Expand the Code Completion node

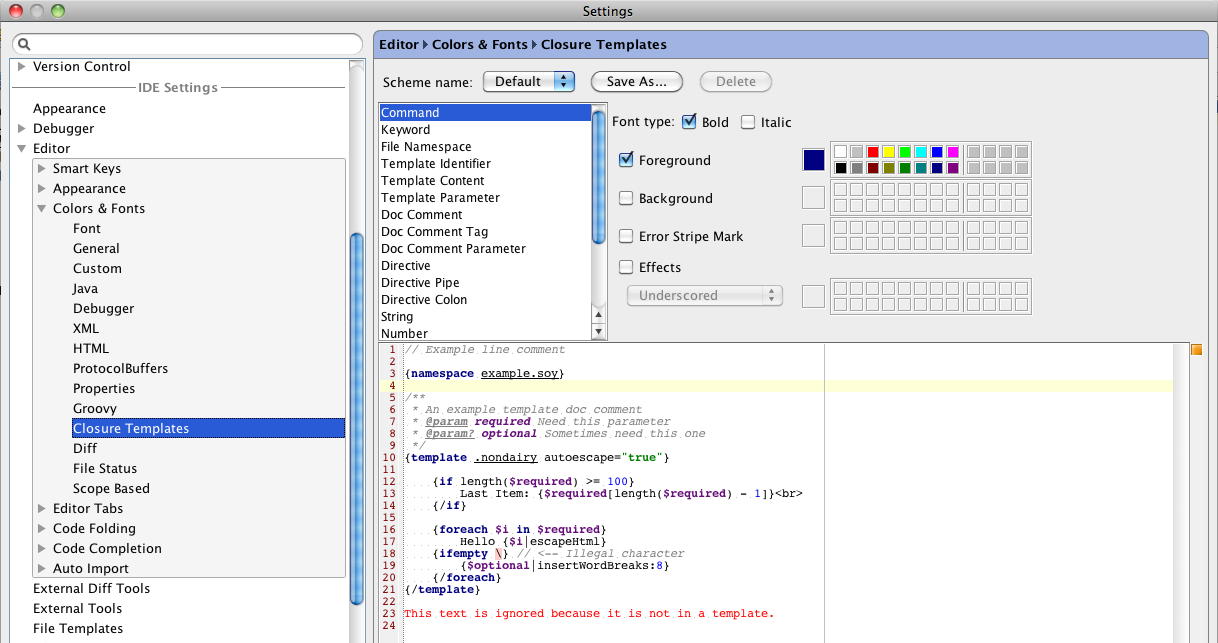pyautogui.click(x=42, y=549)
